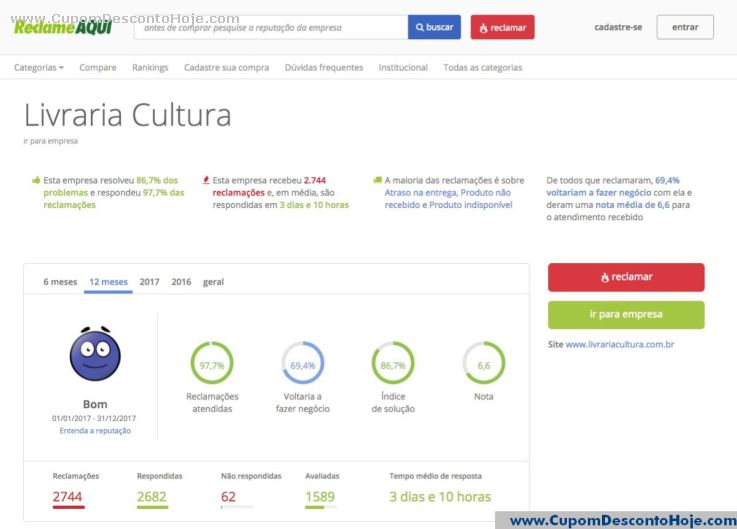The height and width of the screenshot is (529, 737).
Task: Click the 2744 Reclamações count
Action: coord(68,497)
